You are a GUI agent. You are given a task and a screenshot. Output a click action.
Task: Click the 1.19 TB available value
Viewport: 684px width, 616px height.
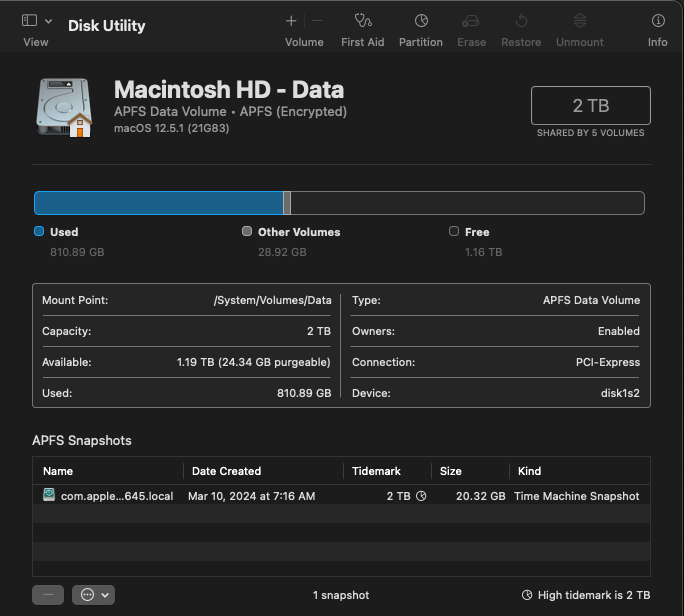click(x=253, y=362)
